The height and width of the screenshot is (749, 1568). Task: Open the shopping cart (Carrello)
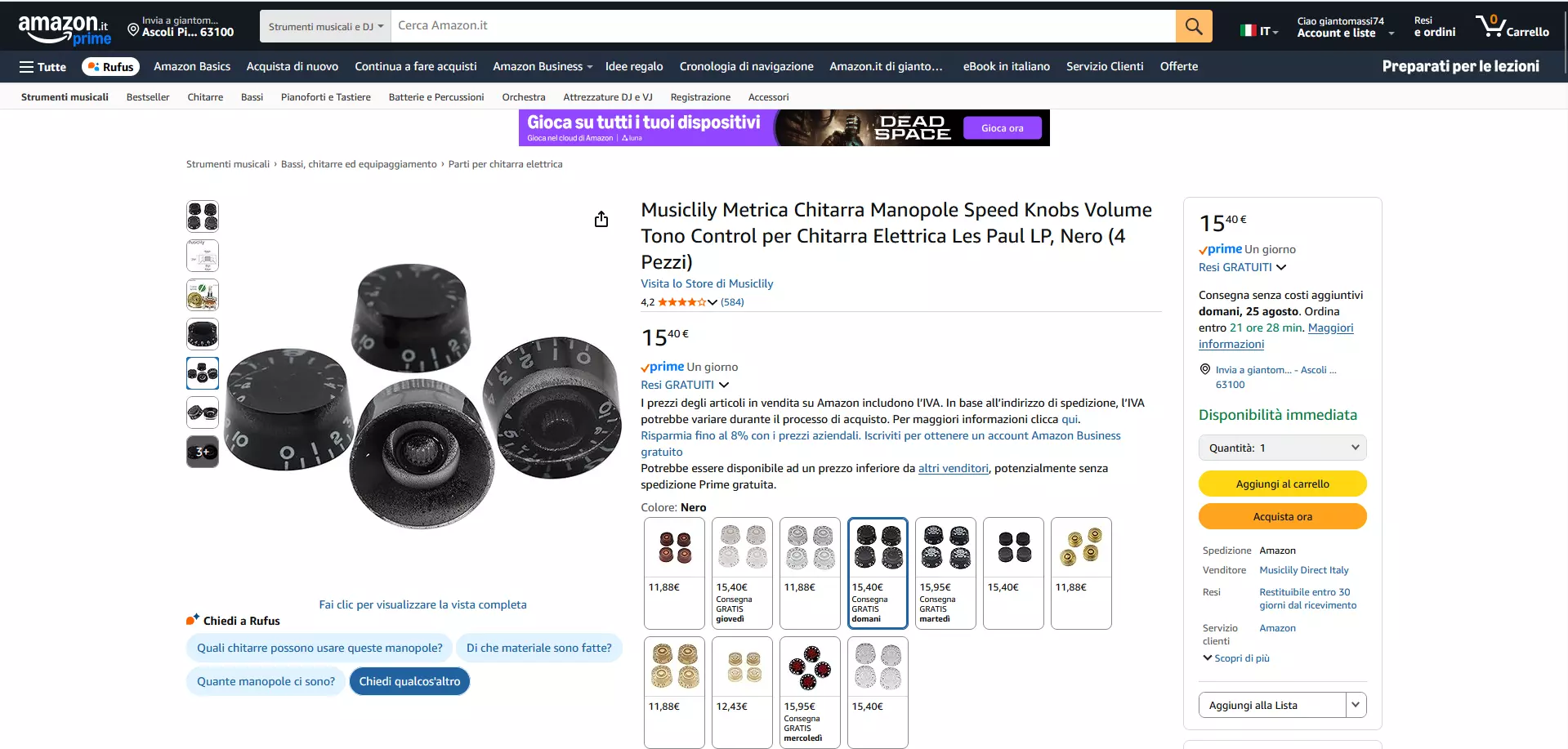pos(1512,26)
